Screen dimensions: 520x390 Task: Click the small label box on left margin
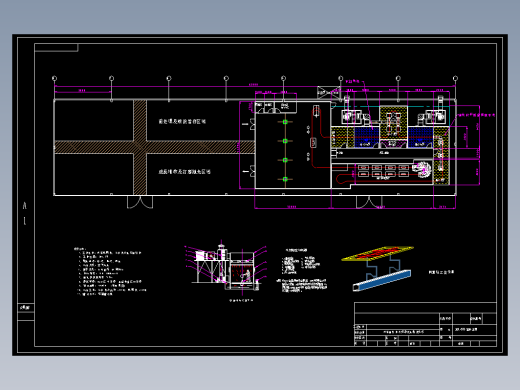[x=26, y=308]
